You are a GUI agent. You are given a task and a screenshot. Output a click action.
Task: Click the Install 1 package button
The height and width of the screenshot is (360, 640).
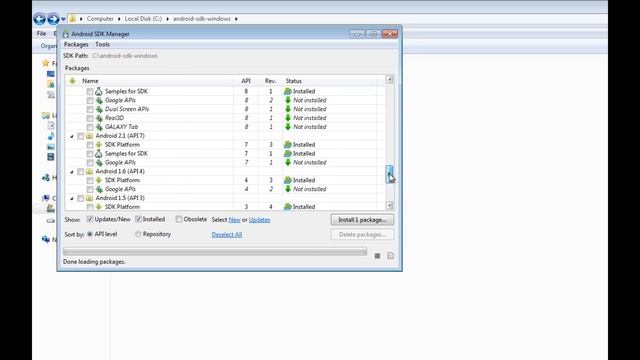(x=362, y=220)
